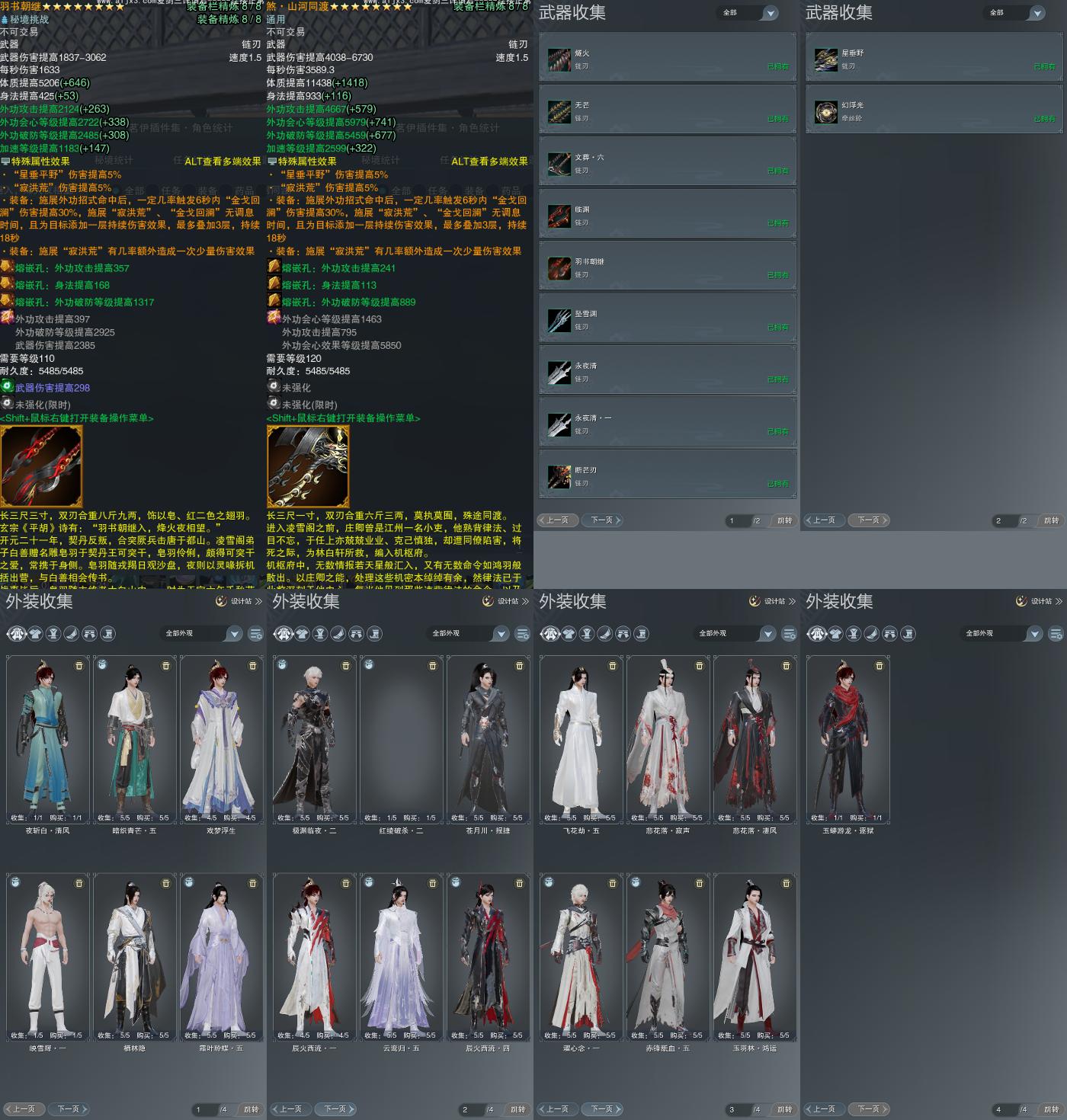Click the 武器伤害提高298 line
Image resolution: width=1067 pixels, height=1120 pixels.
(x=53, y=388)
